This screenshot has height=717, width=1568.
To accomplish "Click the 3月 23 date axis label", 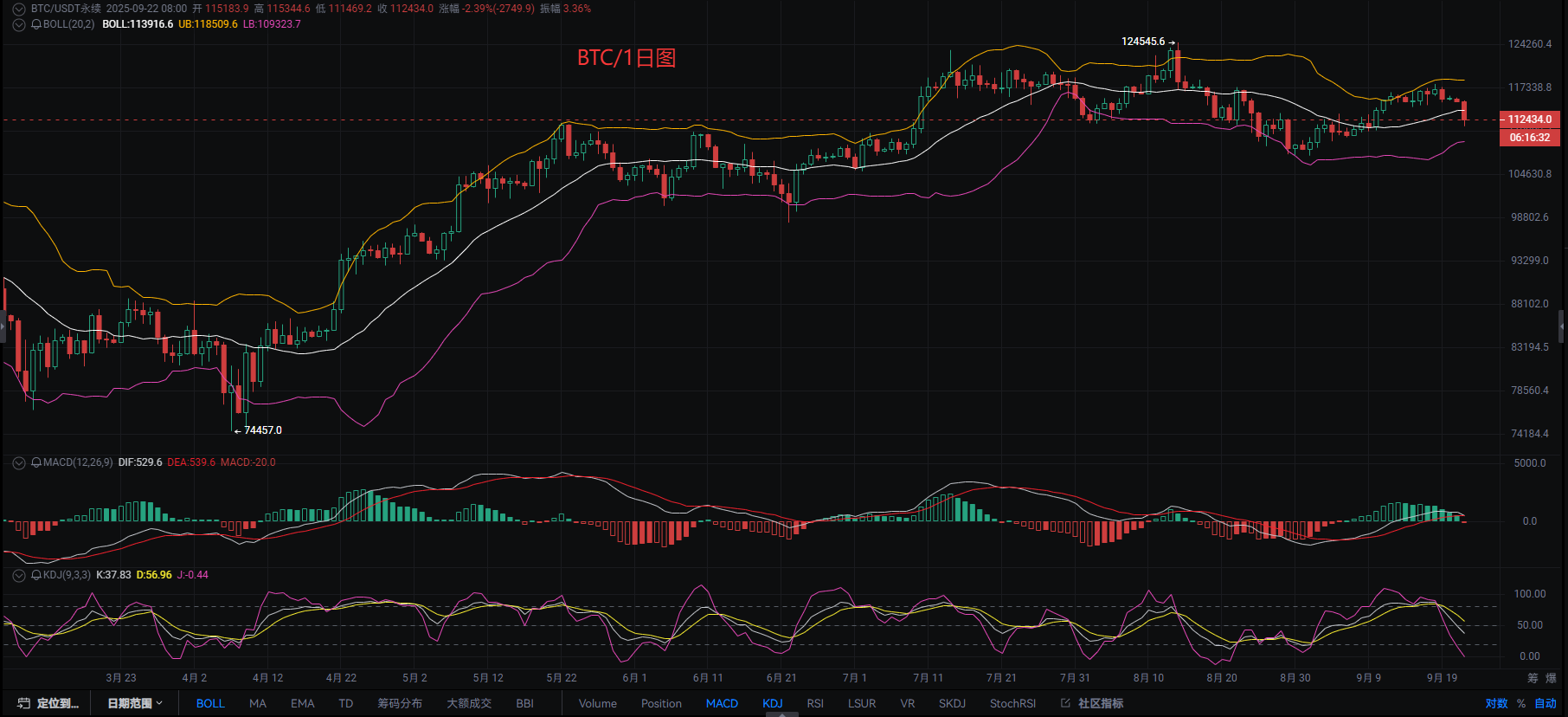I will coord(121,678).
